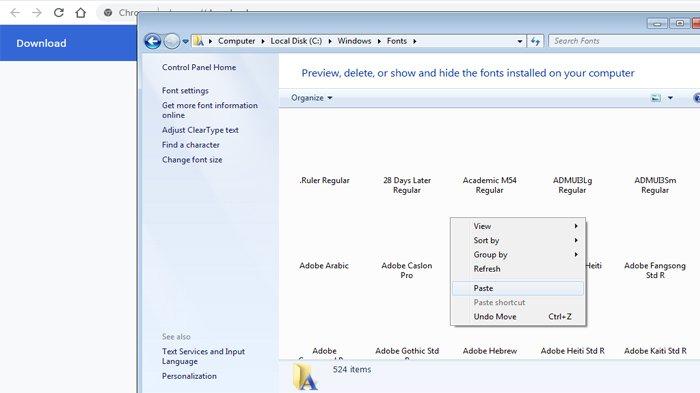
Task: Select the Adobe Caslon Pro font
Action: point(407,270)
